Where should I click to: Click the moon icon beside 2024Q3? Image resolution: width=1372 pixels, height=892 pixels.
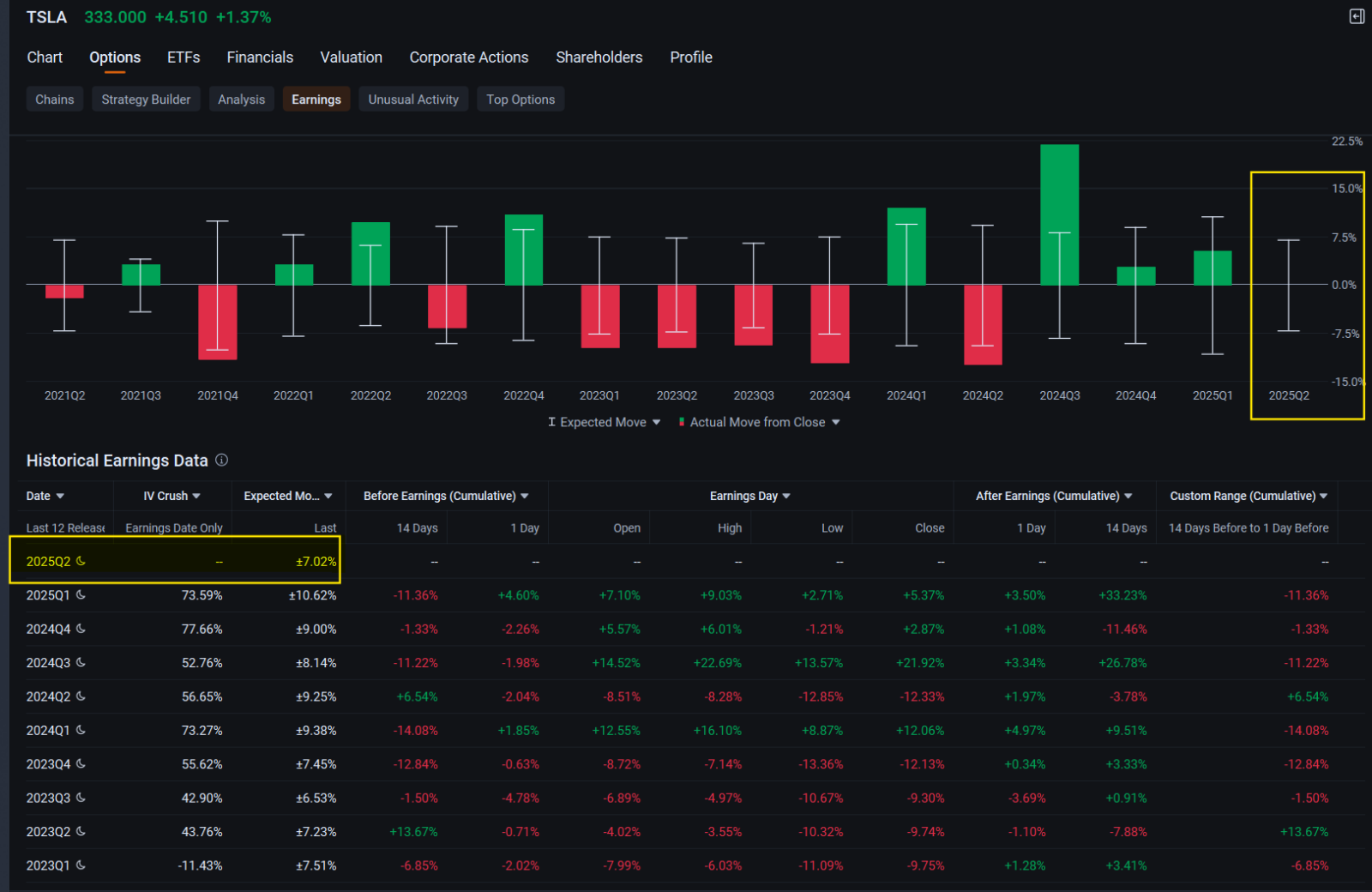[x=81, y=662]
